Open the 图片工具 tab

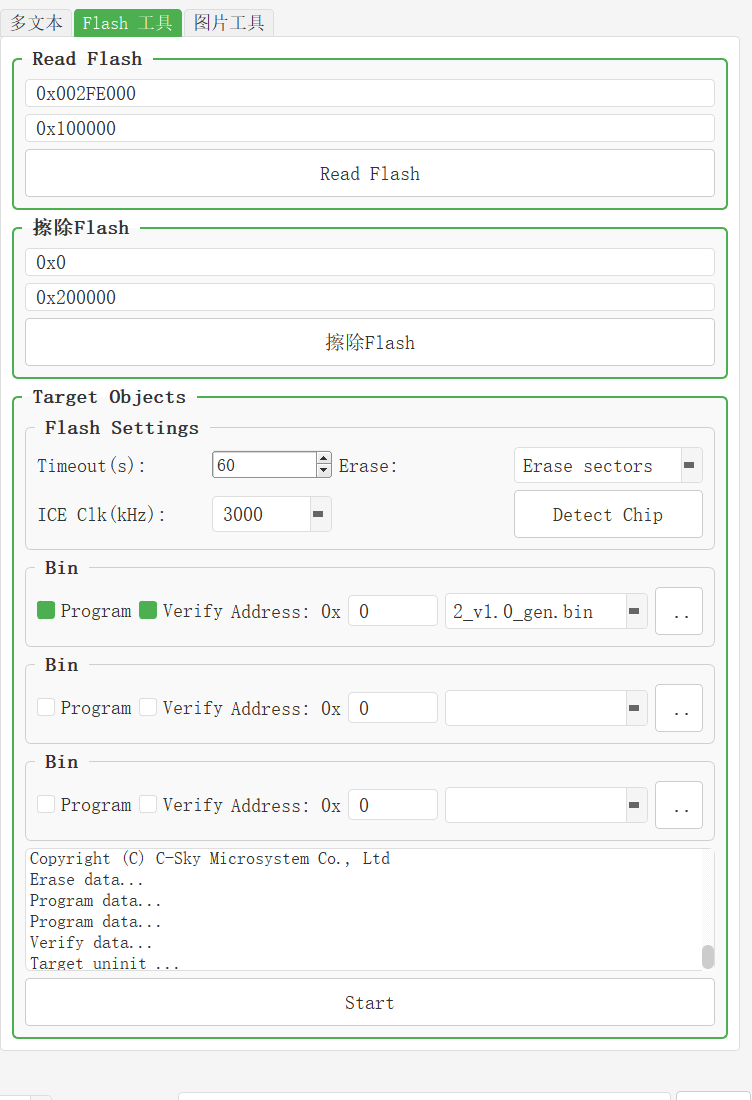coord(229,23)
